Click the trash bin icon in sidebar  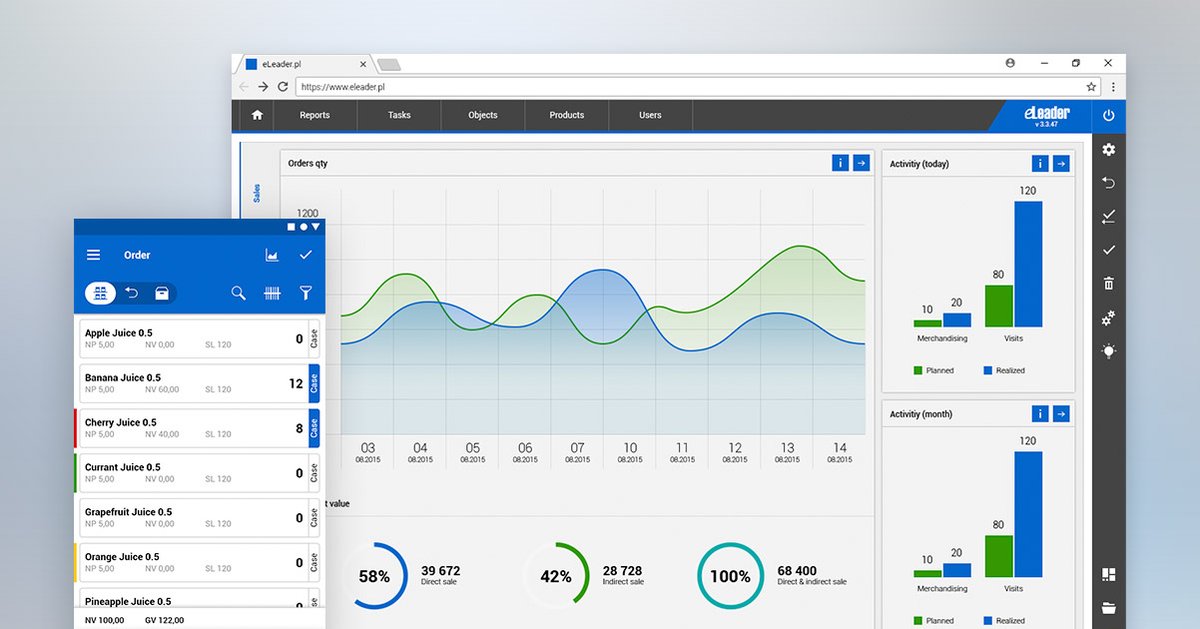point(1108,283)
